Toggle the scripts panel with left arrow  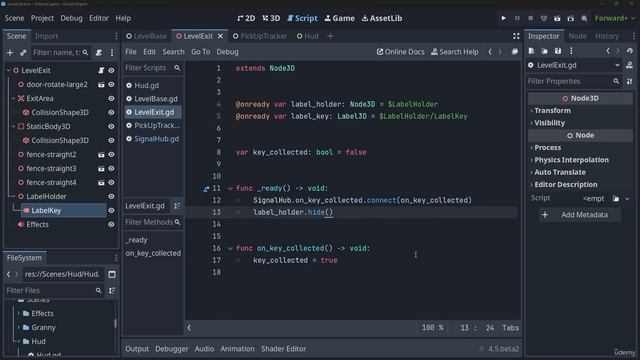point(189,328)
